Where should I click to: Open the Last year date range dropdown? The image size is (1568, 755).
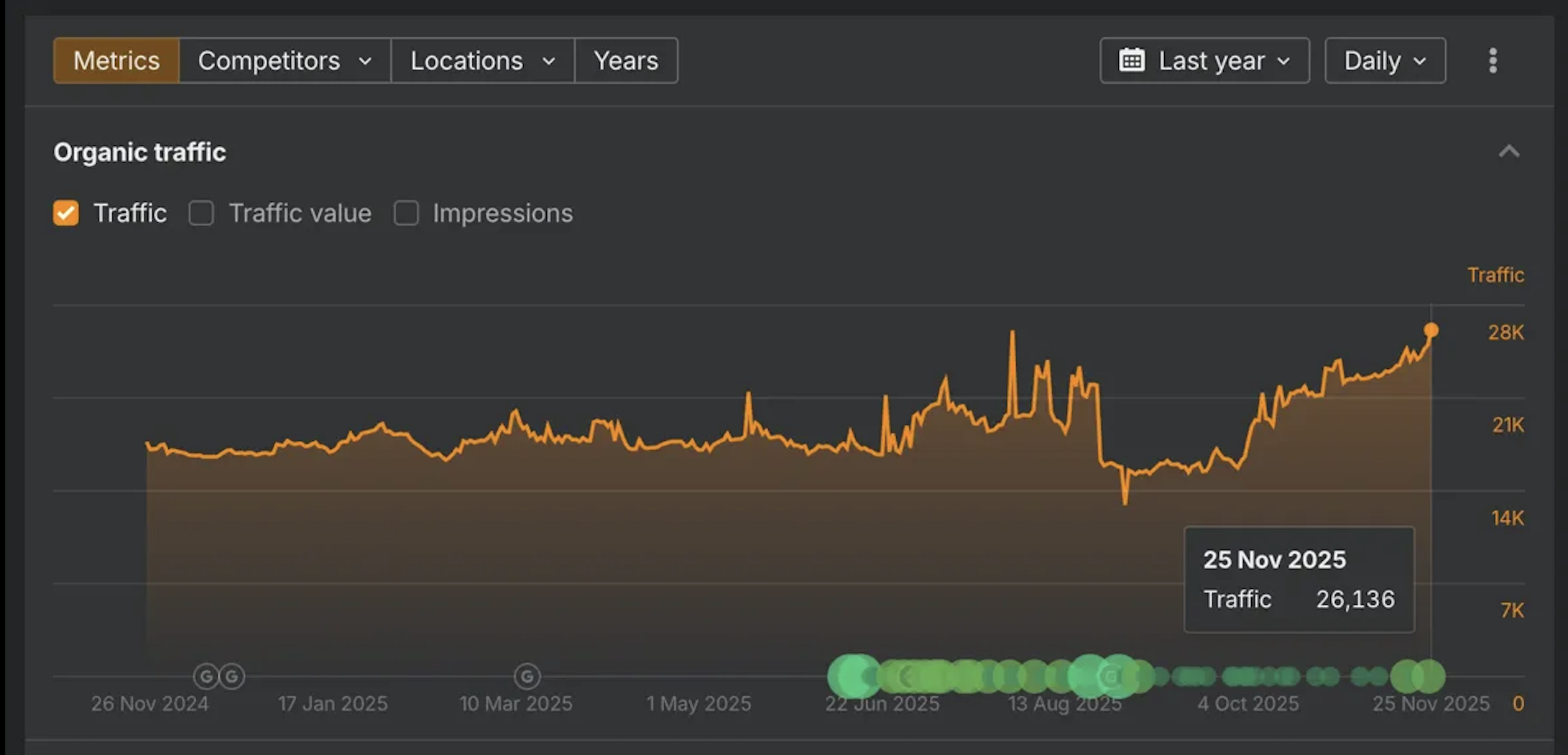coord(1204,60)
